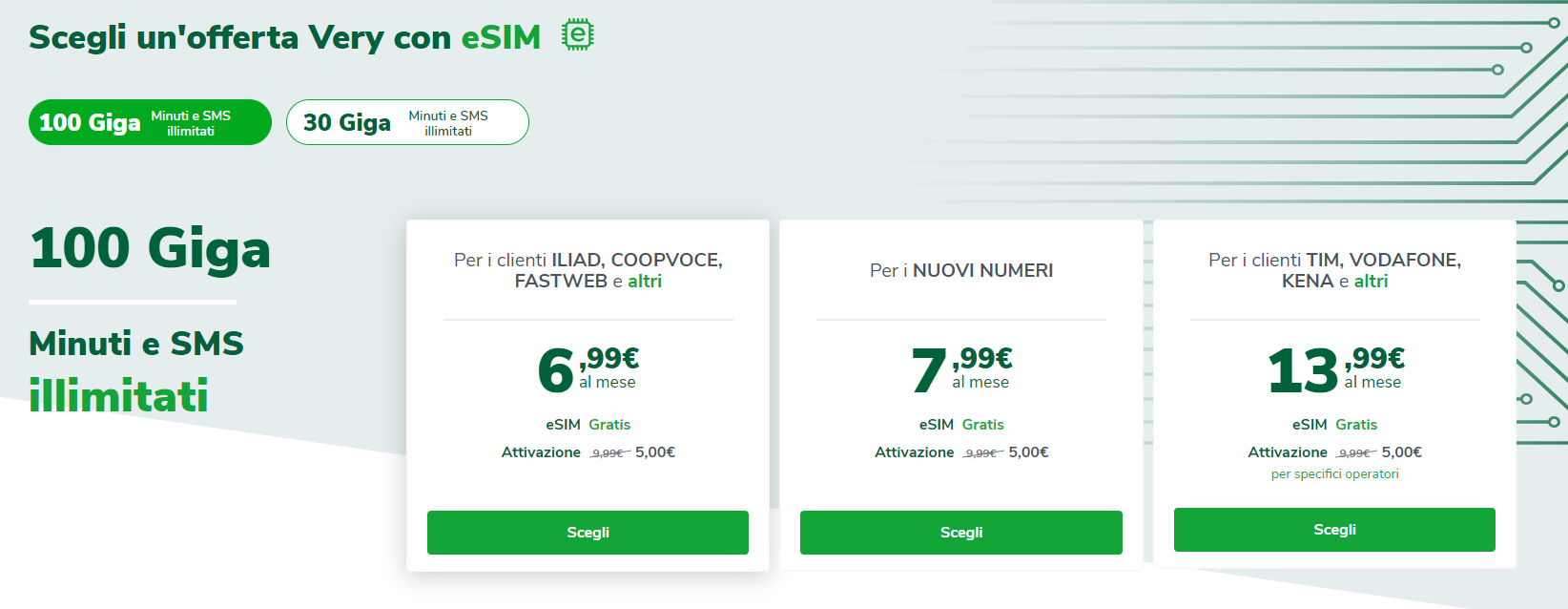Click the eSIM chip icon
The image size is (1568, 609).
click(574, 33)
